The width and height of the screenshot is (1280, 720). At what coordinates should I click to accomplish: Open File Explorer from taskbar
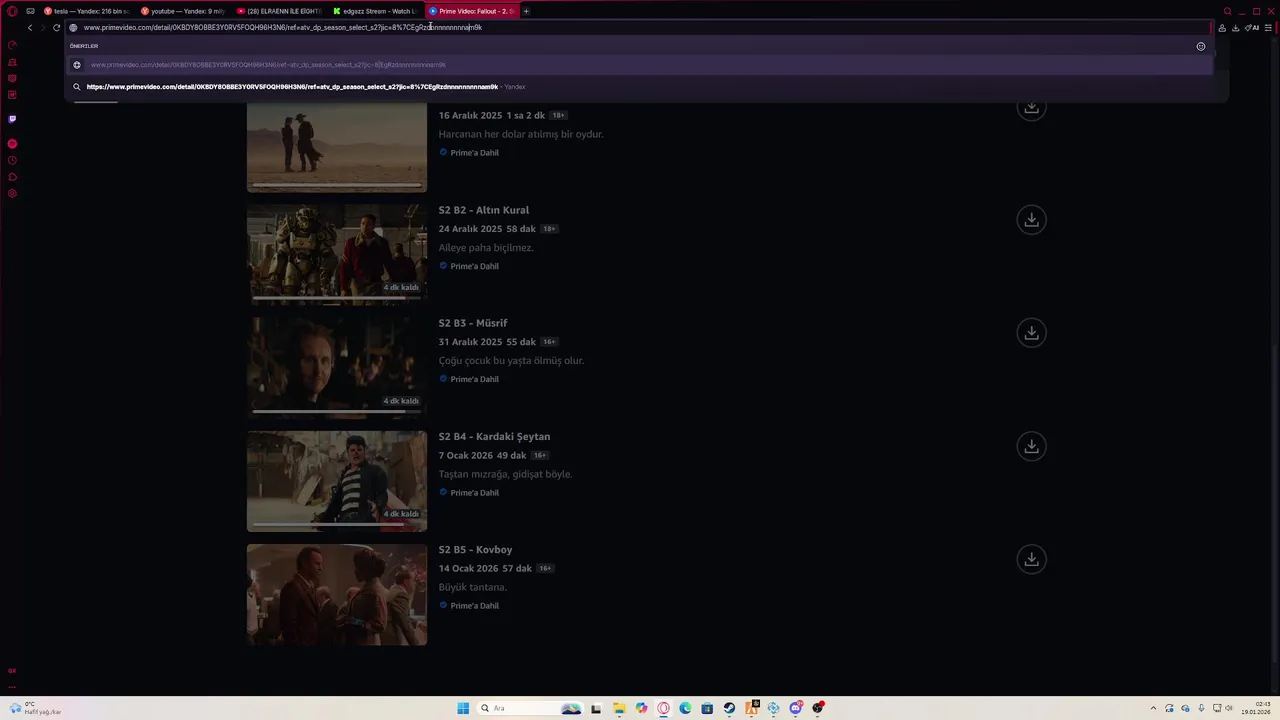pos(619,708)
